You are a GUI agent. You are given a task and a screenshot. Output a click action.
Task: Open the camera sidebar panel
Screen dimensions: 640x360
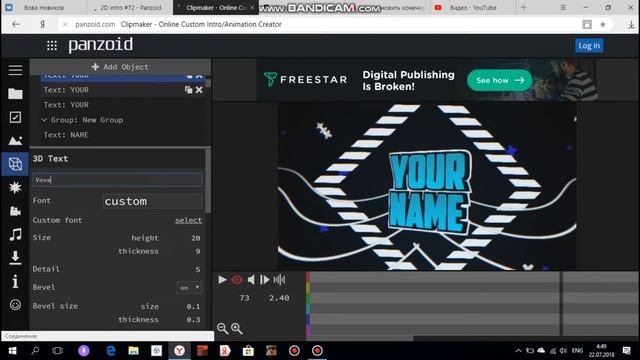click(15, 211)
